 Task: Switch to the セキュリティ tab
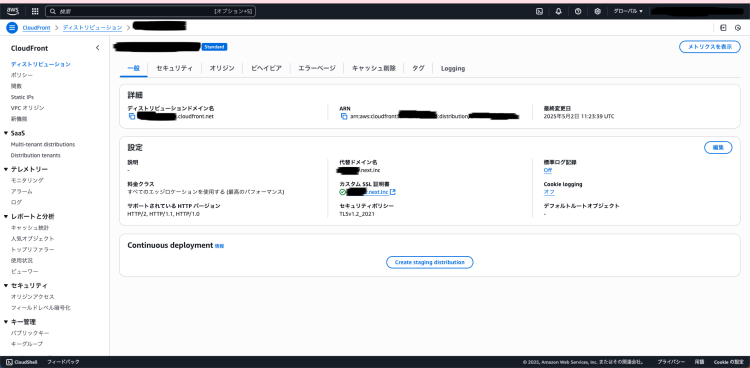click(x=175, y=68)
